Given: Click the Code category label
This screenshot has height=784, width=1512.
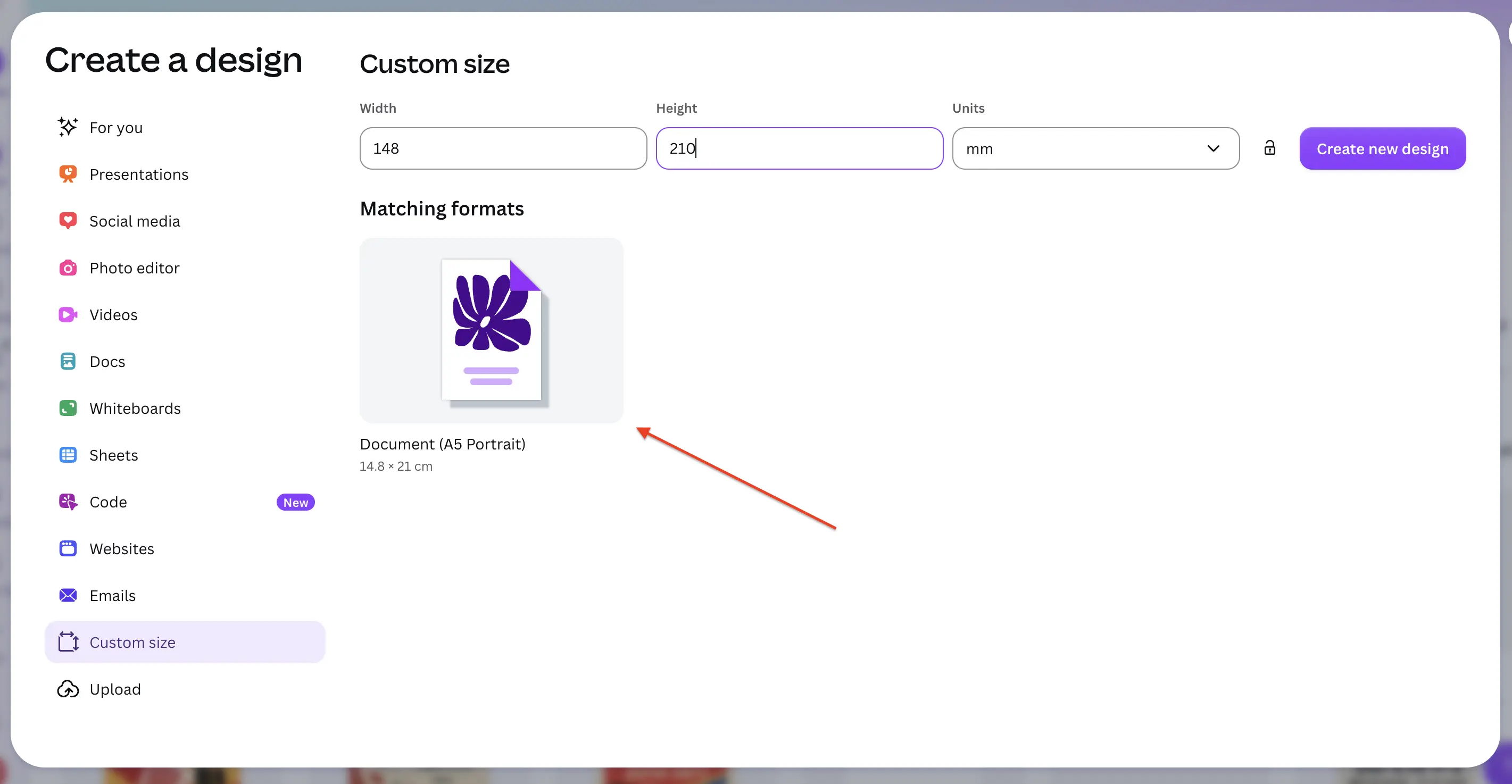Looking at the screenshot, I should [108, 502].
